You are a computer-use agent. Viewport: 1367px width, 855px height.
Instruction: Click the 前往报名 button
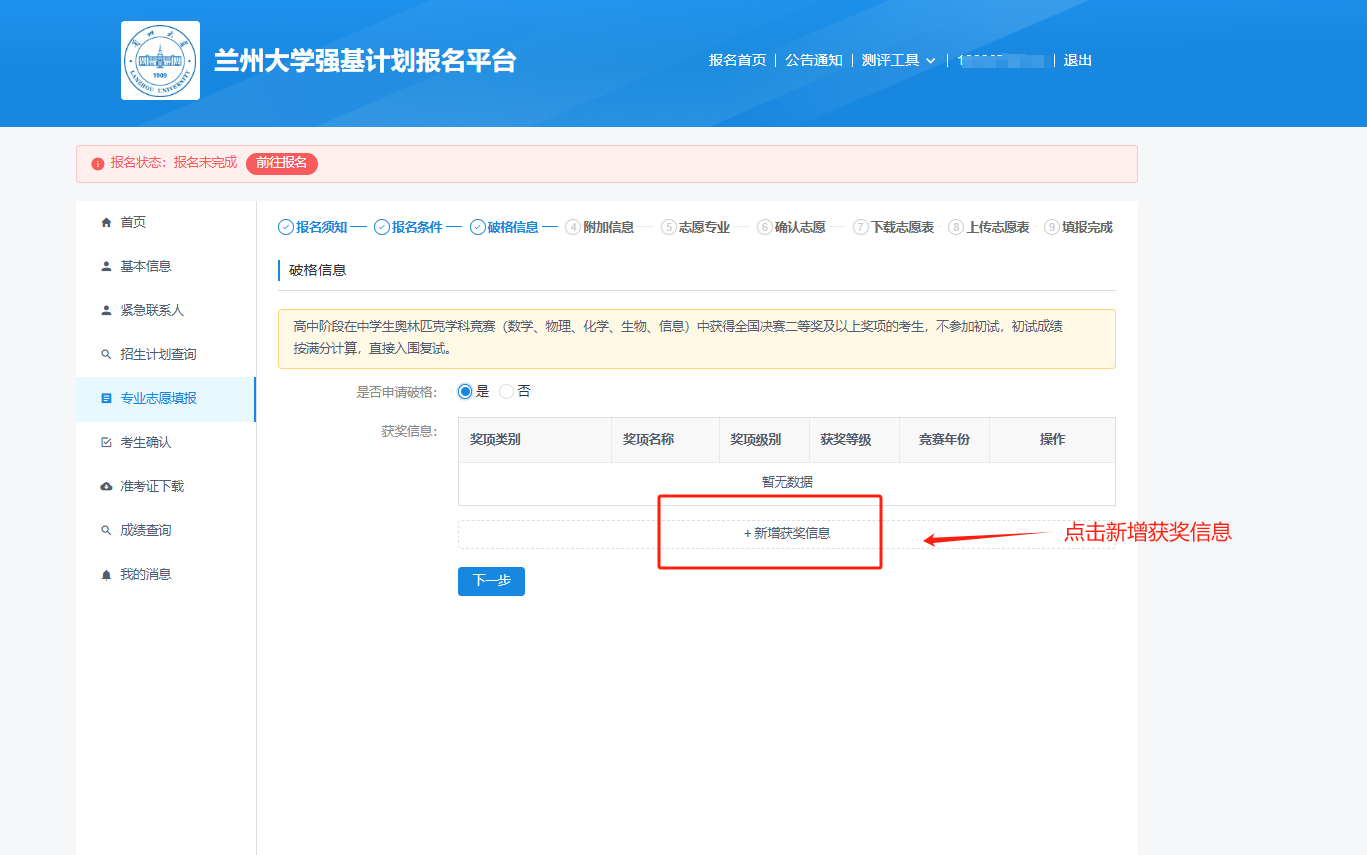click(x=281, y=163)
